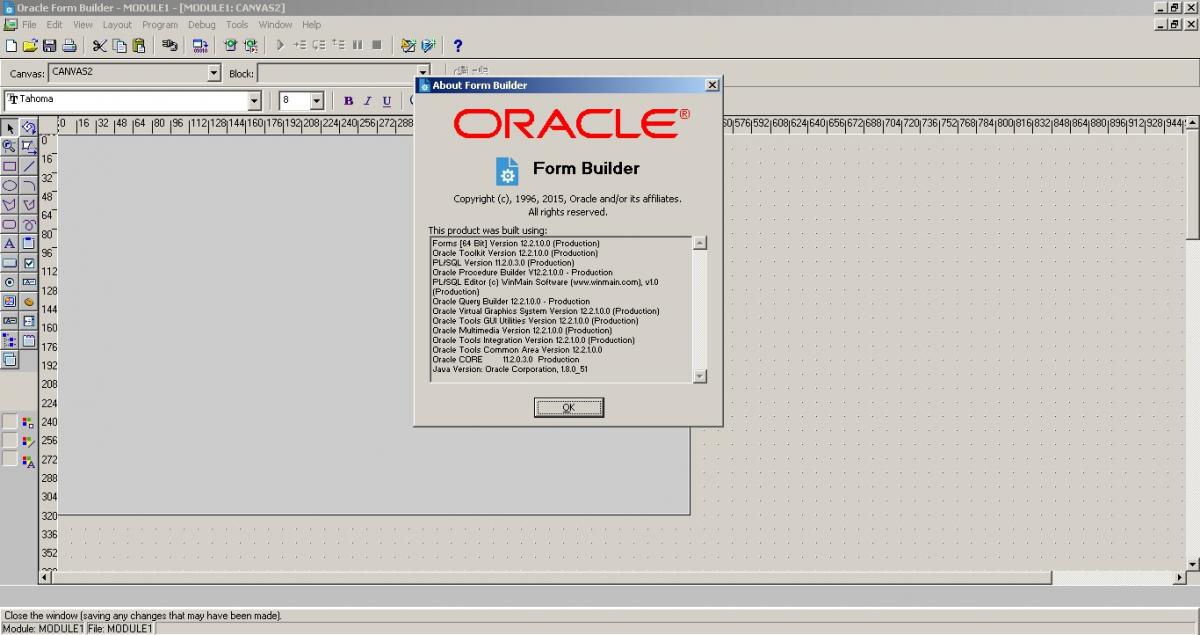Screen dimensions: 1200x635
Task: Open the Canvas dropdown list
Action: [214, 73]
